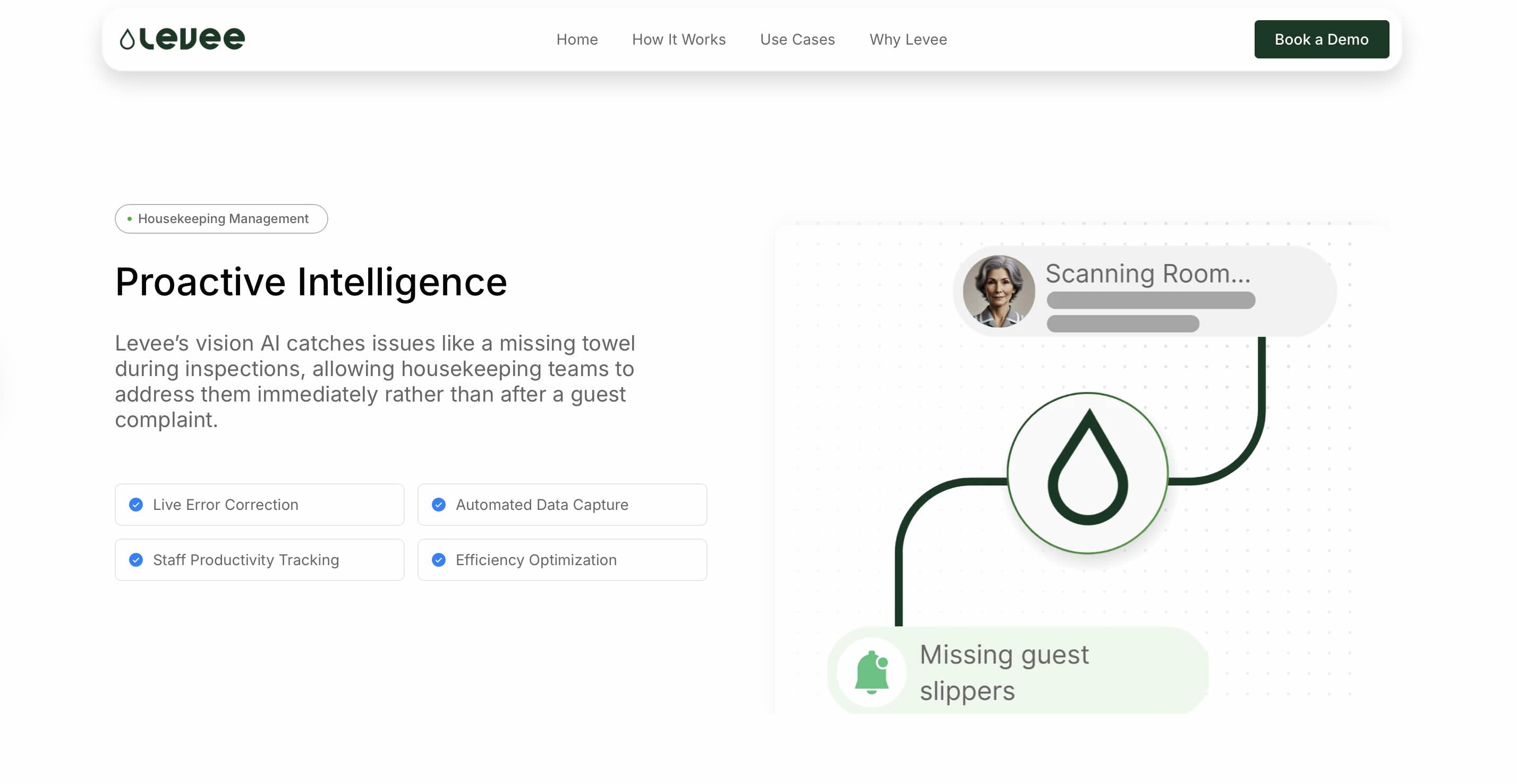This screenshot has width=1517, height=784.
Task: Click the Staff Productivity Tracking feature card
Action: 259,559
